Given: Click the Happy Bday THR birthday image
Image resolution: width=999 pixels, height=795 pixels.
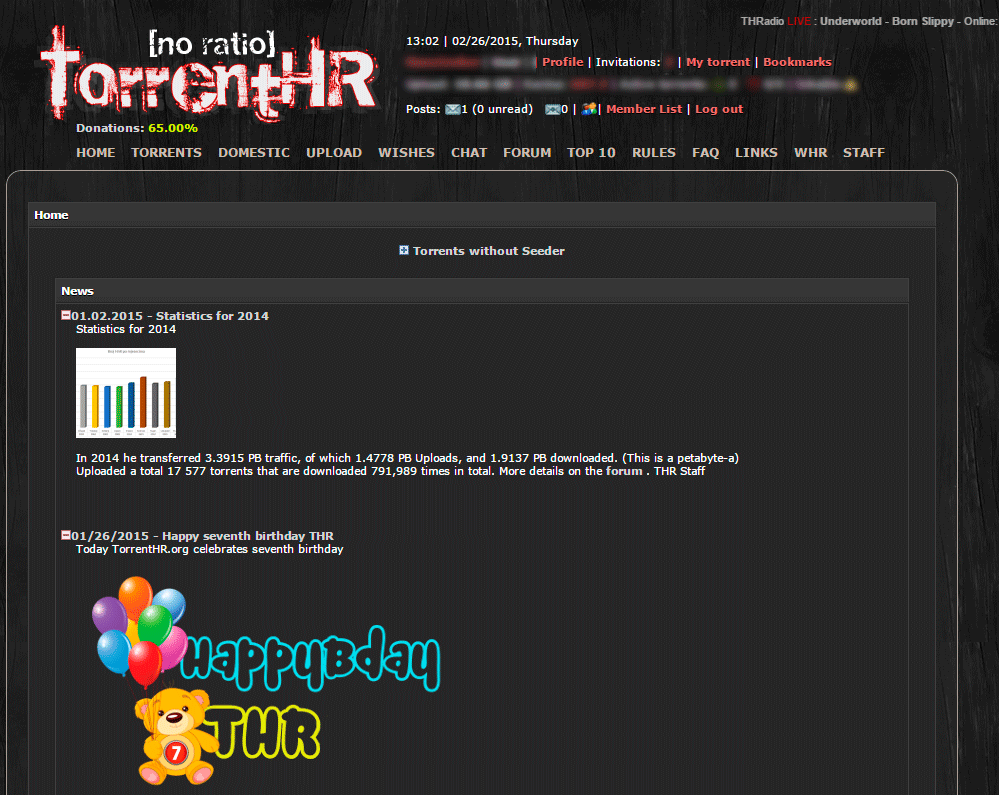Looking at the screenshot, I should coord(266,680).
